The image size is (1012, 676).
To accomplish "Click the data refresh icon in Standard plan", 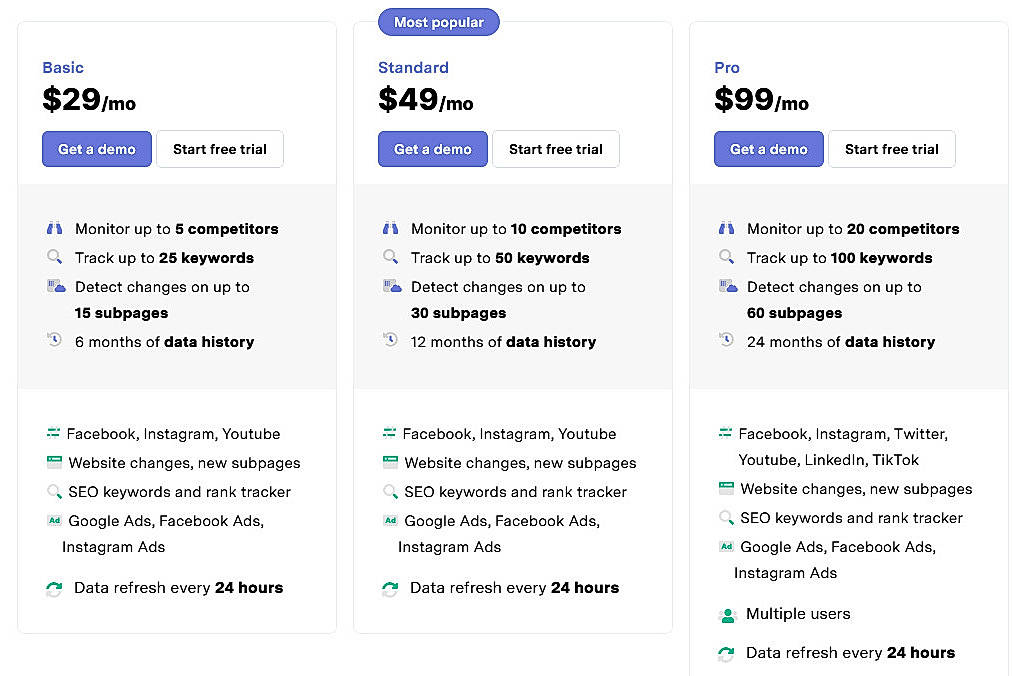I will 390,588.
